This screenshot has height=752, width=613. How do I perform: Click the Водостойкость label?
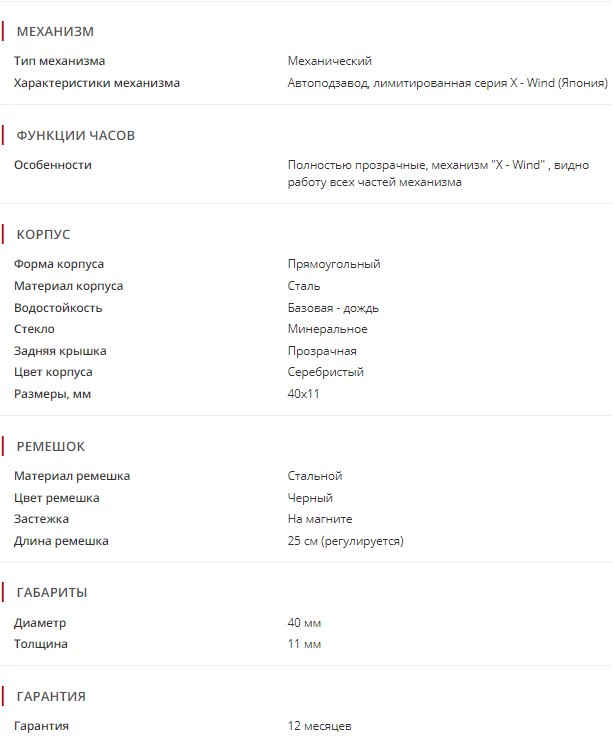click(58, 308)
